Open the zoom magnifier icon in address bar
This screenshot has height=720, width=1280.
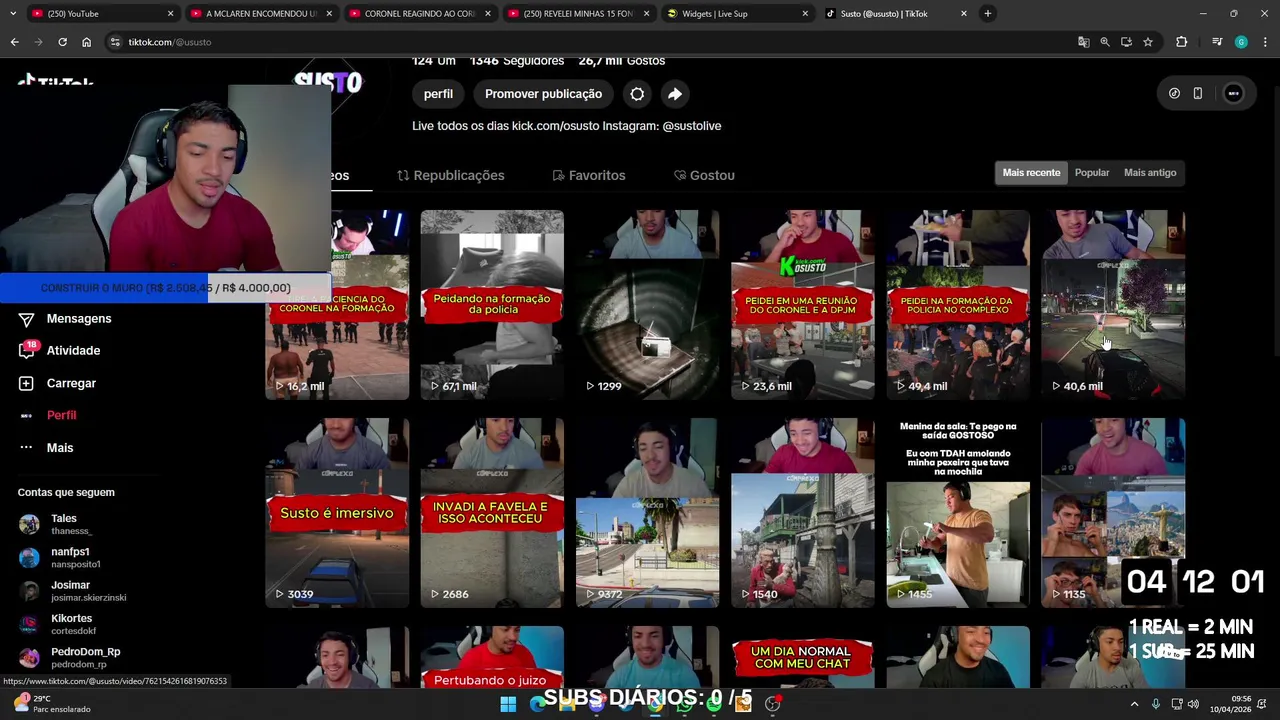point(1105,42)
